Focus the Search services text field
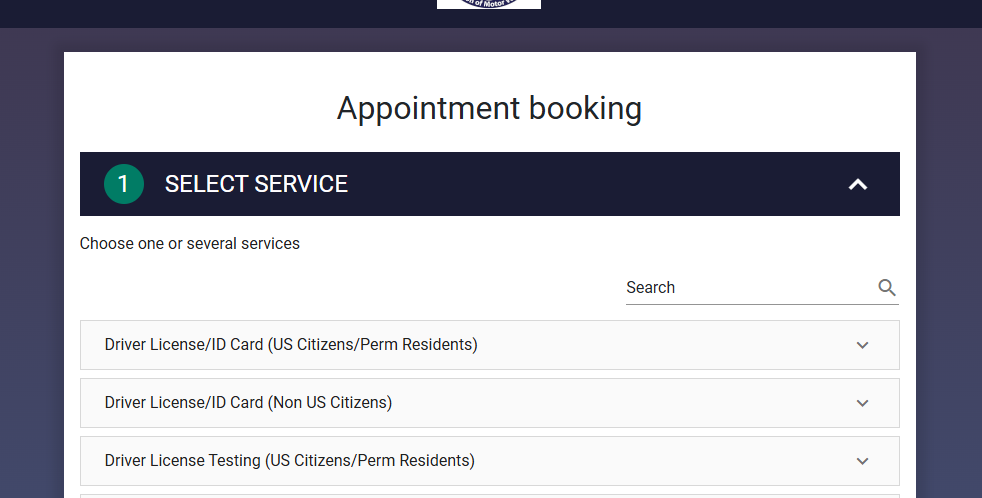Image resolution: width=982 pixels, height=498 pixels. [752, 288]
